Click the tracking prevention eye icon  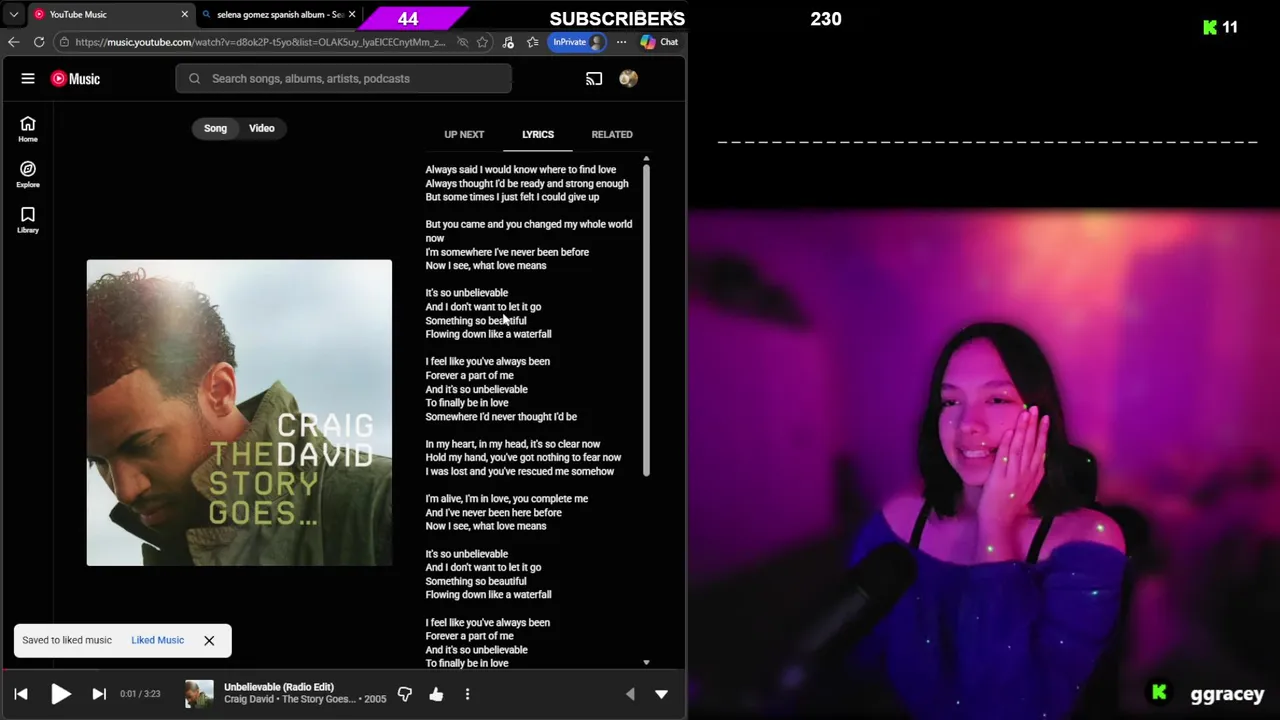click(x=462, y=42)
